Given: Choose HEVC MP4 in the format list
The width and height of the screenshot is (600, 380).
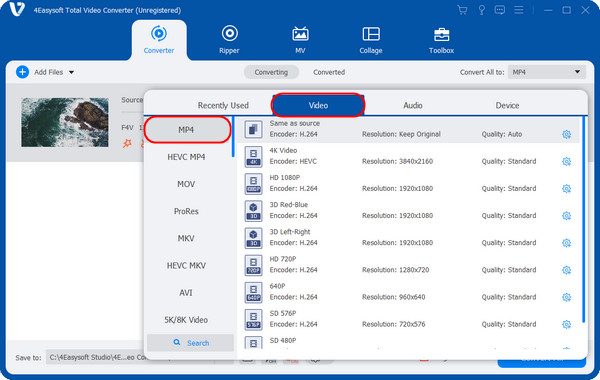Looking at the screenshot, I should point(186,157).
